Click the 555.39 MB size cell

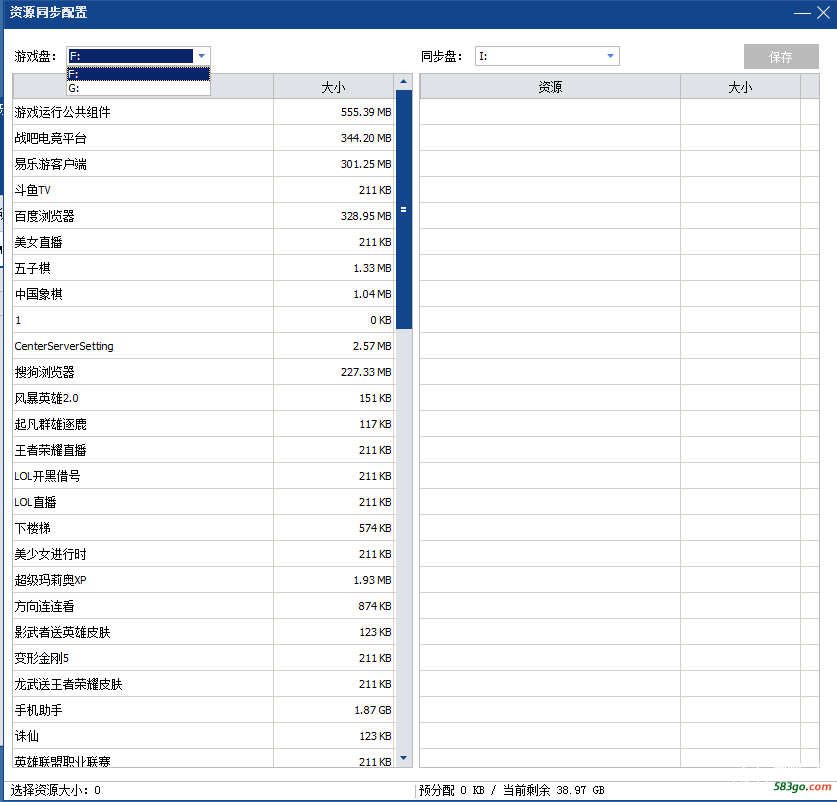[x=334, y=112]
